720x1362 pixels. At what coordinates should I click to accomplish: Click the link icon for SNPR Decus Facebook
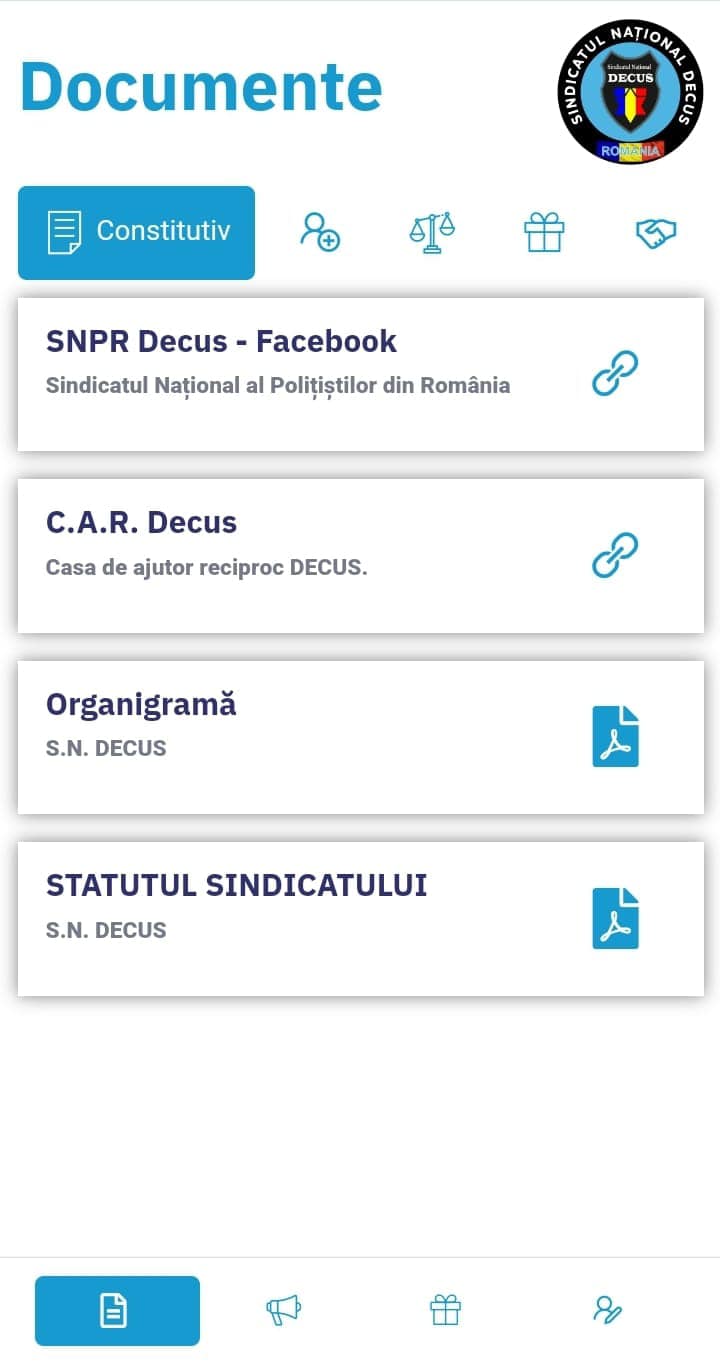[x=615, y=374]
